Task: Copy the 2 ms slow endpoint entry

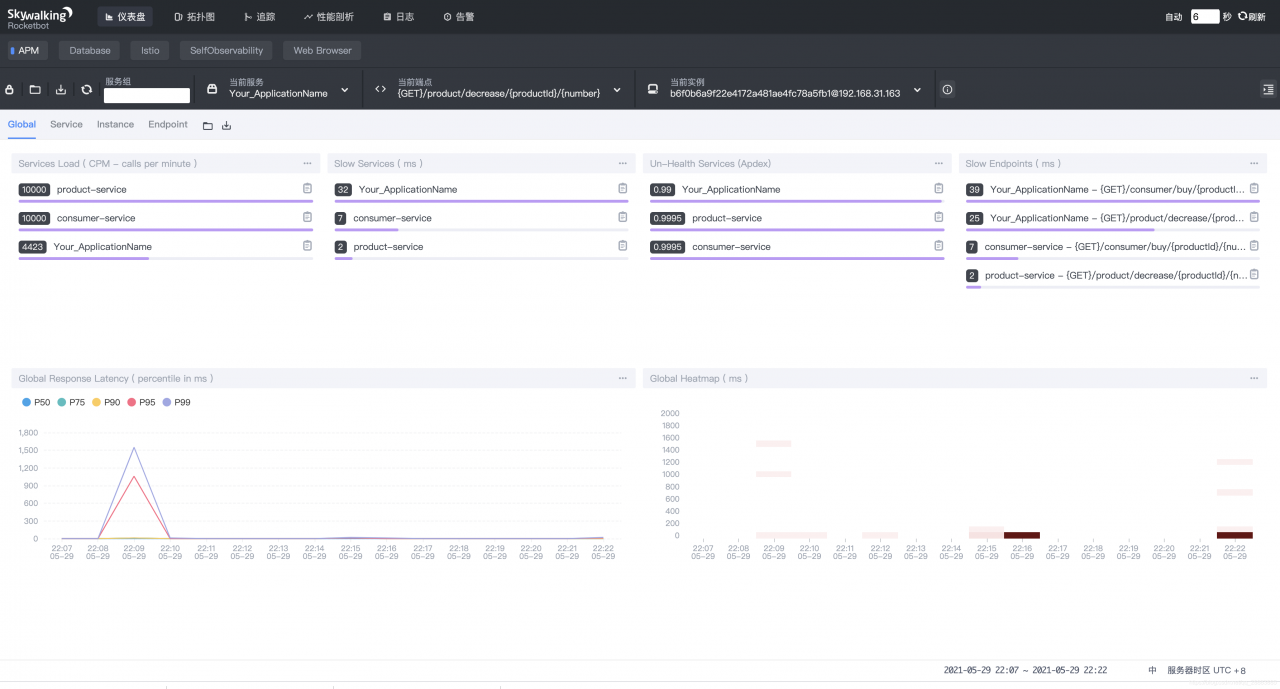Action: 1254,274
